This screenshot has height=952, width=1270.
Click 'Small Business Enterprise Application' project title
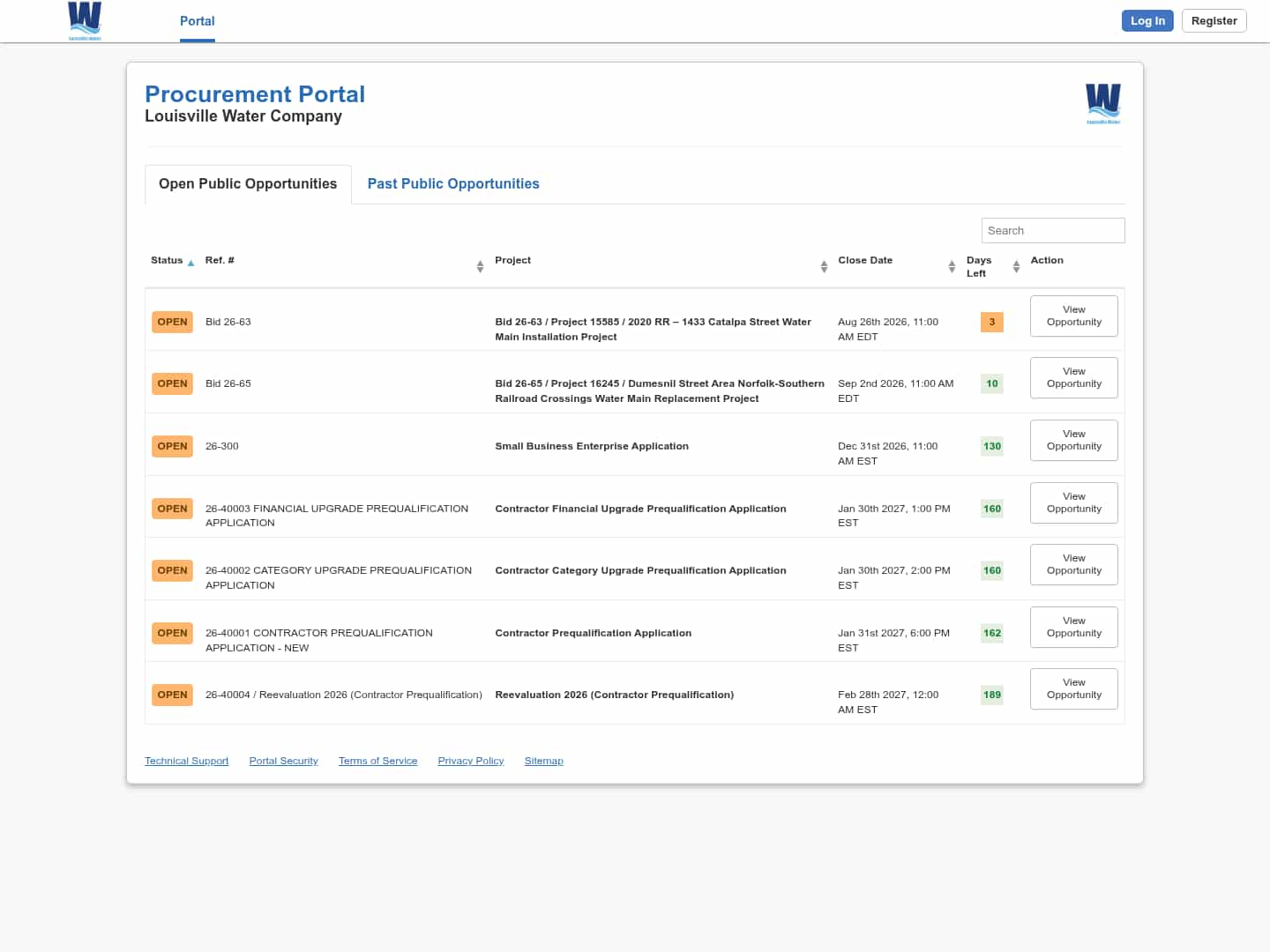(x=592, y=446)
